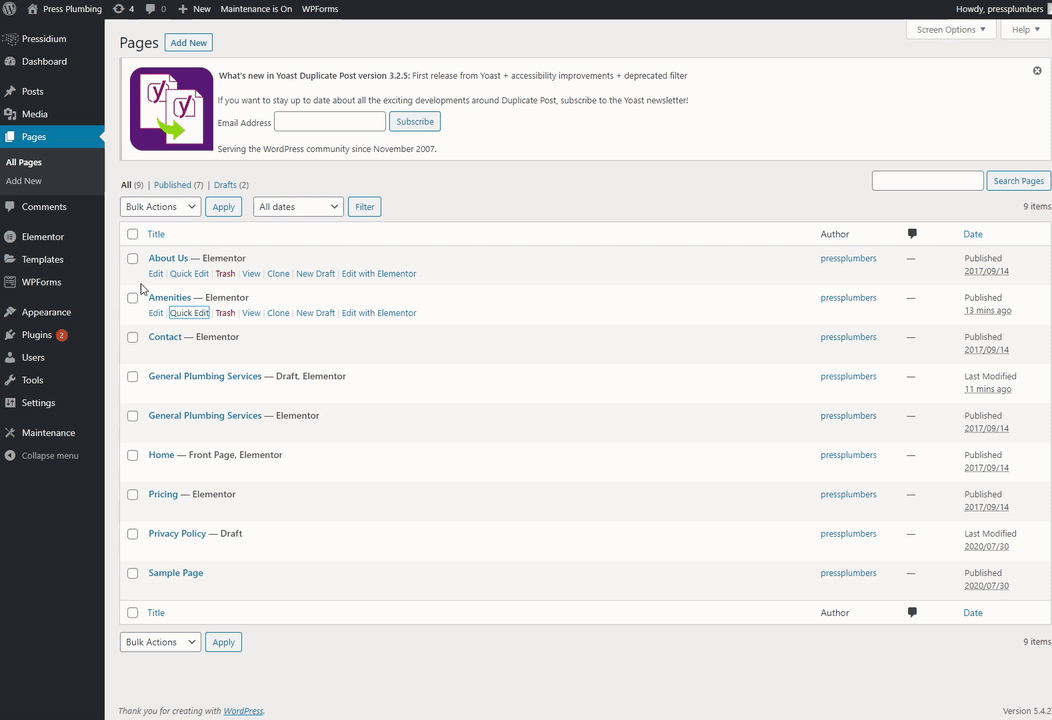The image size is (1052, 720).
Task: Check the Home page checkbox
Action: tap(133, 455)
